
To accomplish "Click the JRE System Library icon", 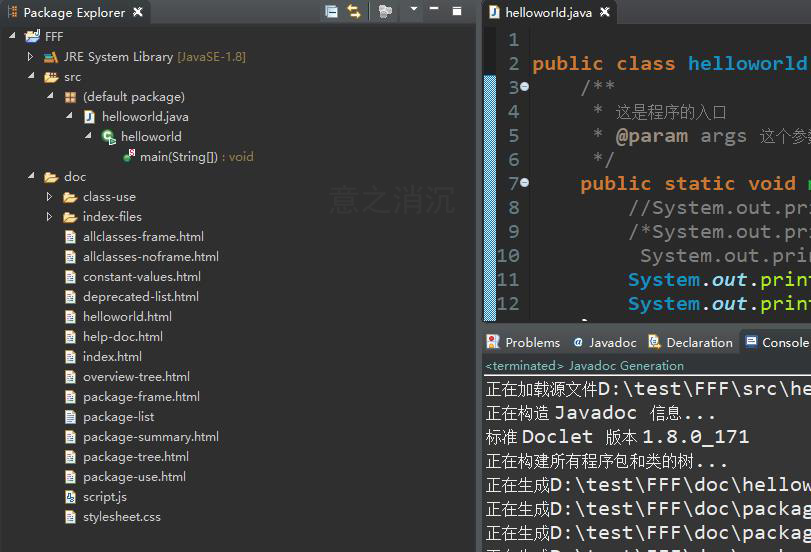I will (51, 57).
